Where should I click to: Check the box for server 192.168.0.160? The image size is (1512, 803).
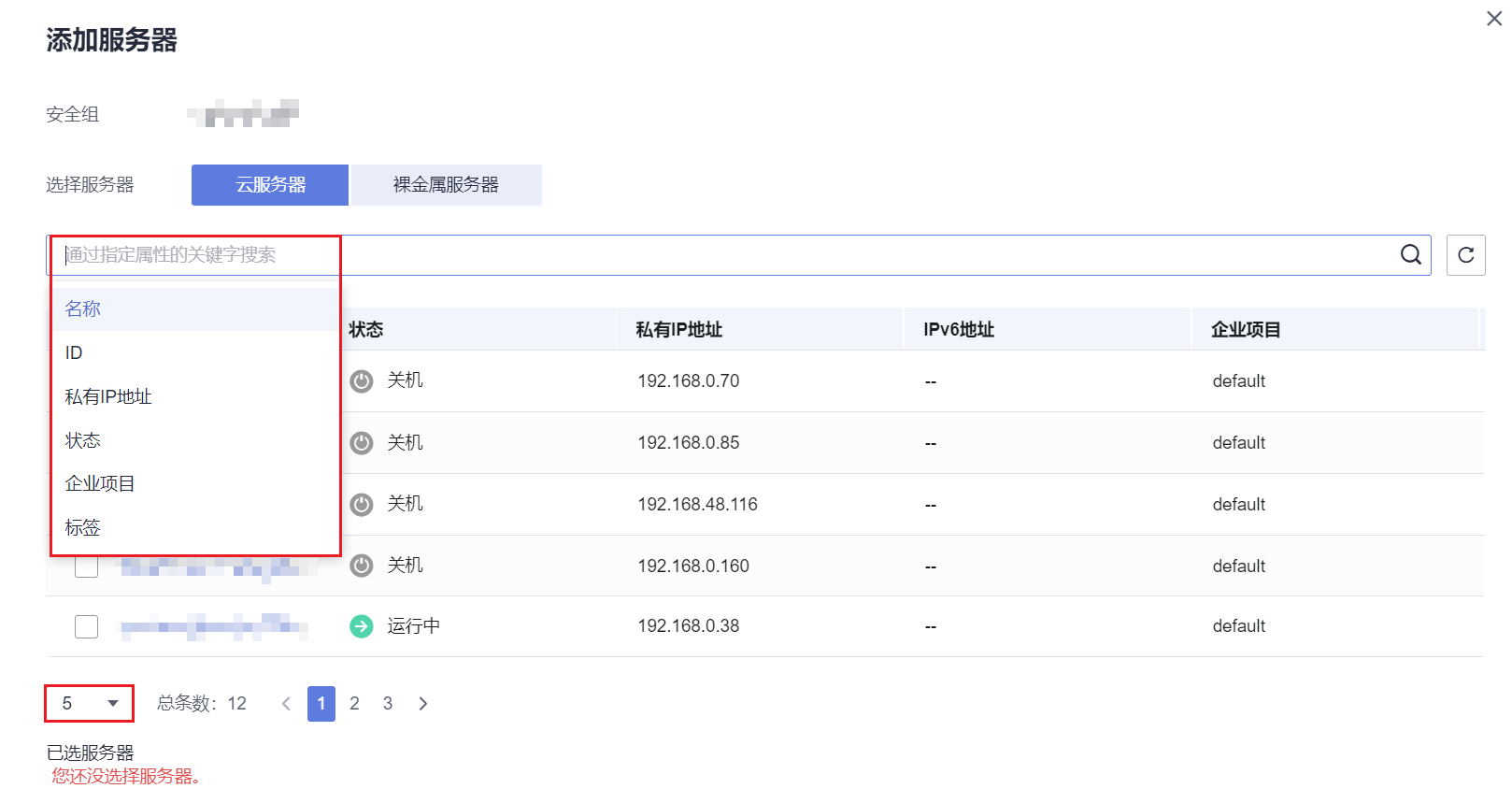[86, 566]
